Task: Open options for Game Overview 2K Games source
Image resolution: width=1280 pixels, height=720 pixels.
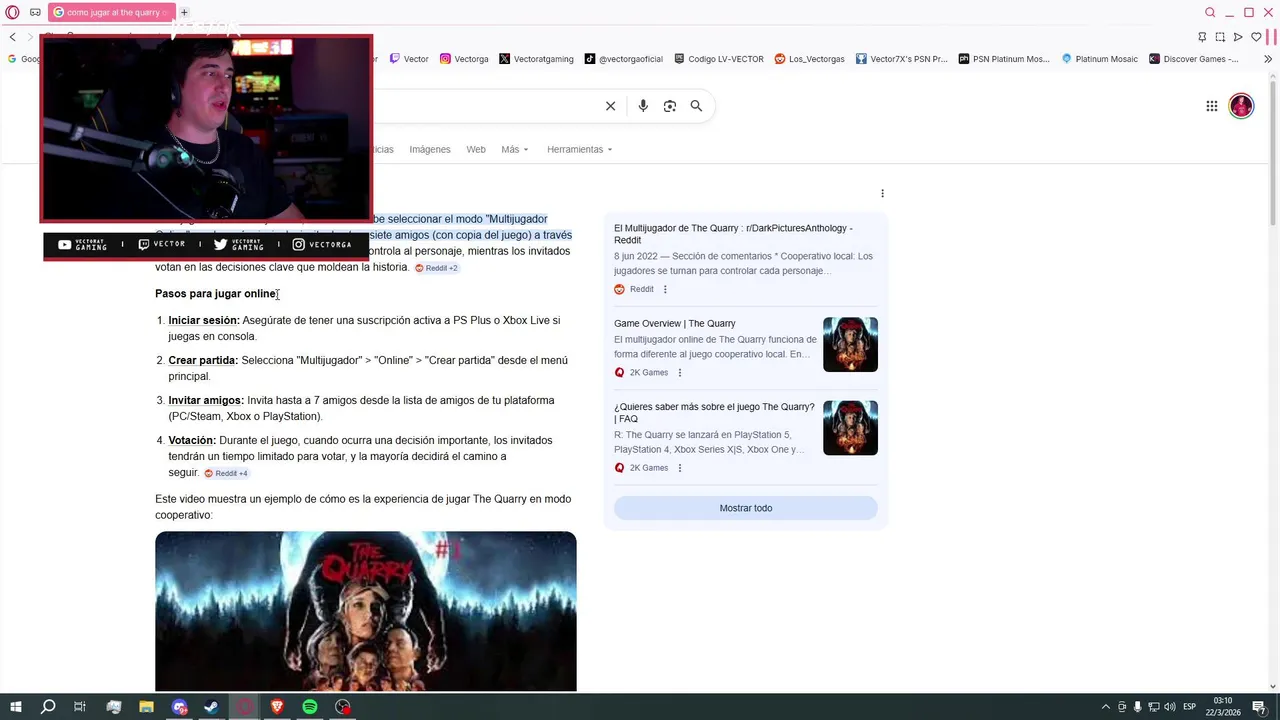Action: tap(680, 372)
